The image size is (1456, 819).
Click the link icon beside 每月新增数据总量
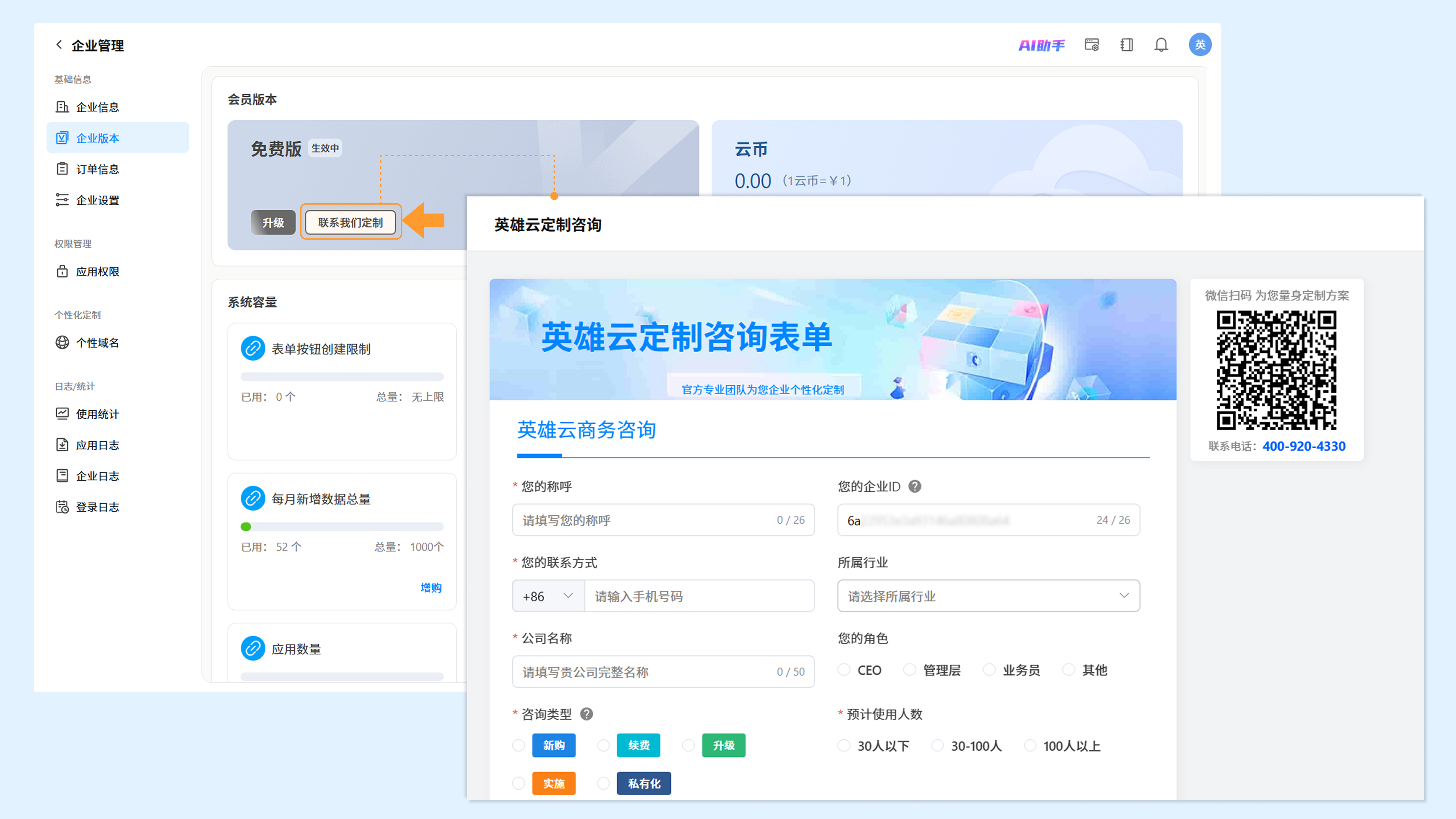click(x=253, y=499)
